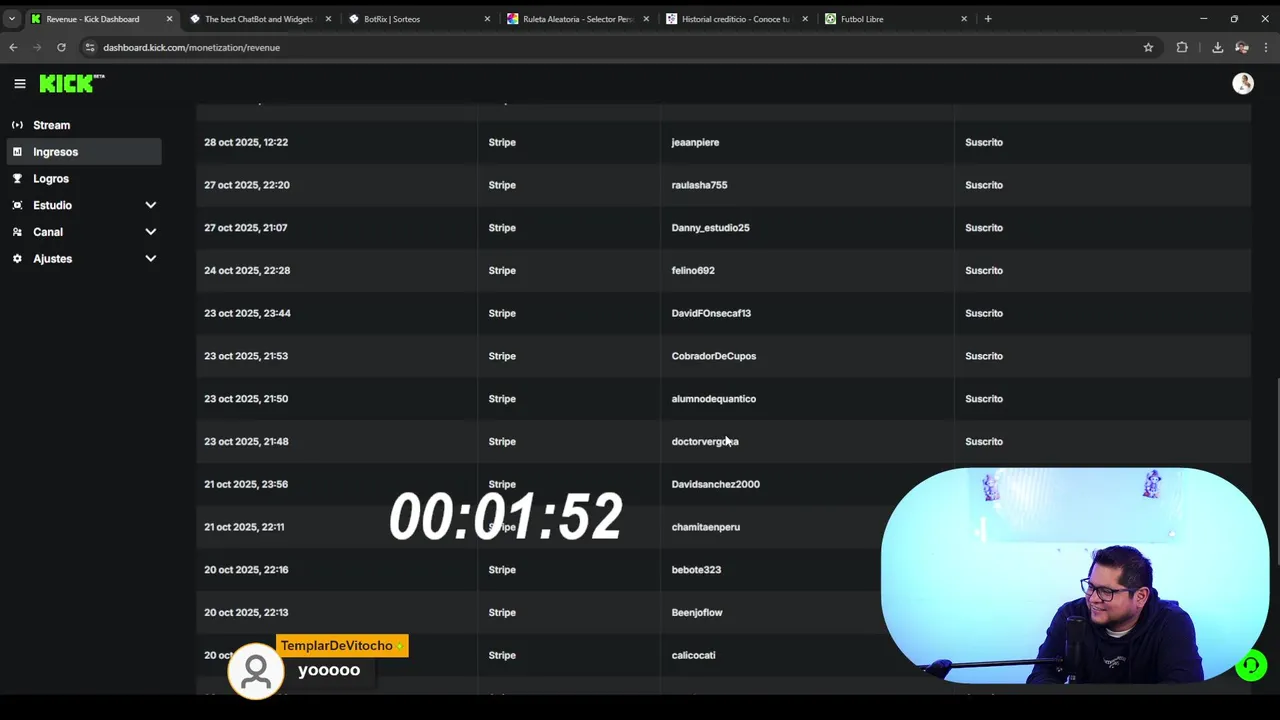The width and height of the screenshot is (1280, 720).
Task: Click the Ingresos chart icon in sidebar
Action: 17,152
